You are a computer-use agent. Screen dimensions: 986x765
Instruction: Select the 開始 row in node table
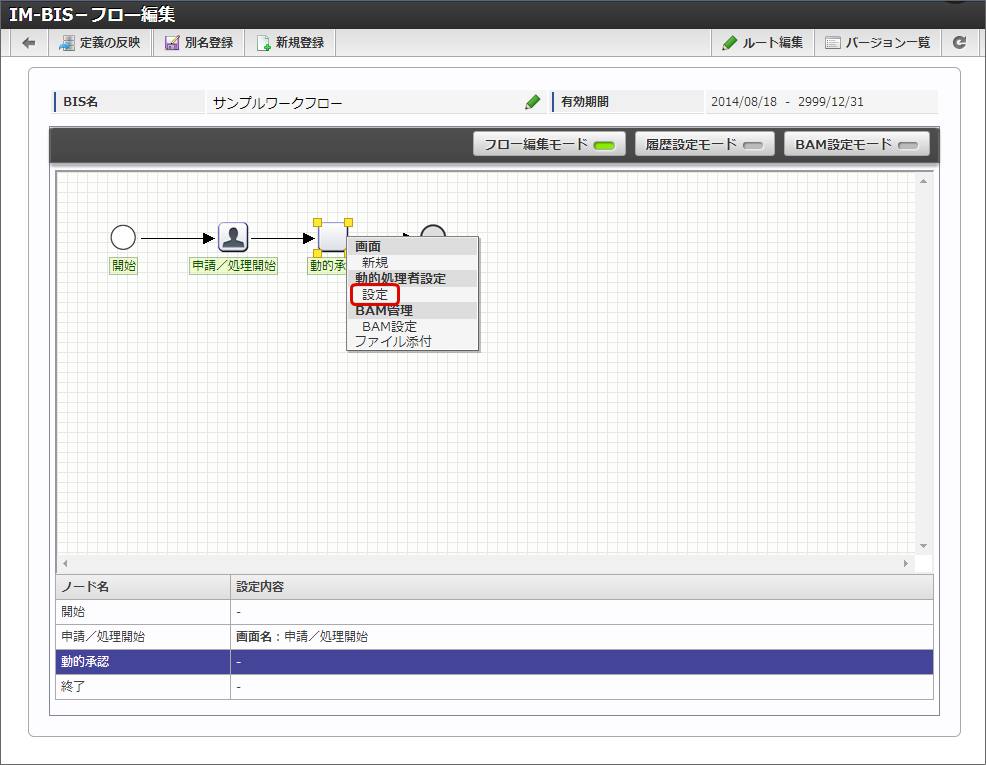494,612
